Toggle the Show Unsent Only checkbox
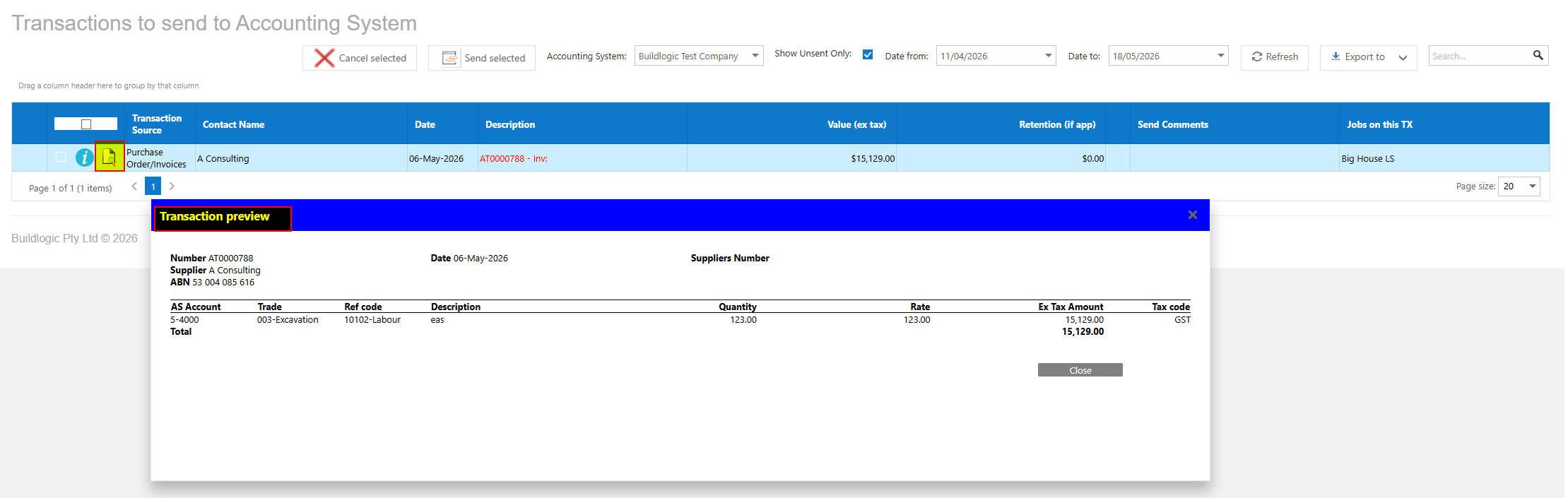 coord(868,54)
